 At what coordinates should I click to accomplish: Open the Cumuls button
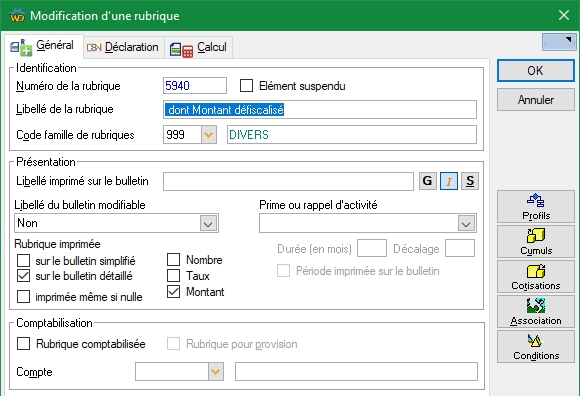coord(536,241)
